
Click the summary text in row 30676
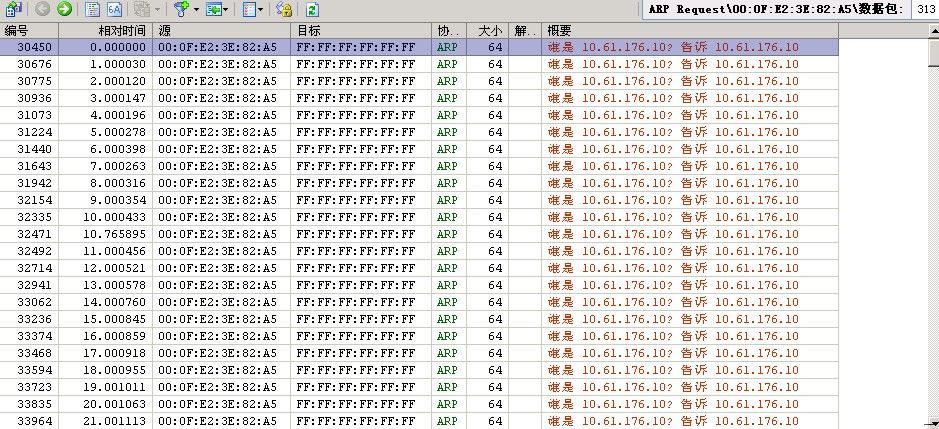coord(673,64)
